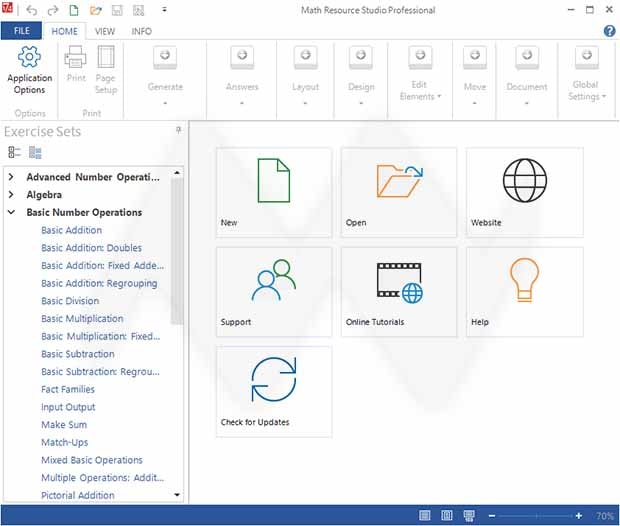Click the app logo in the title bar
This screenshot has height=526, width=620.
tap(7, 8)
